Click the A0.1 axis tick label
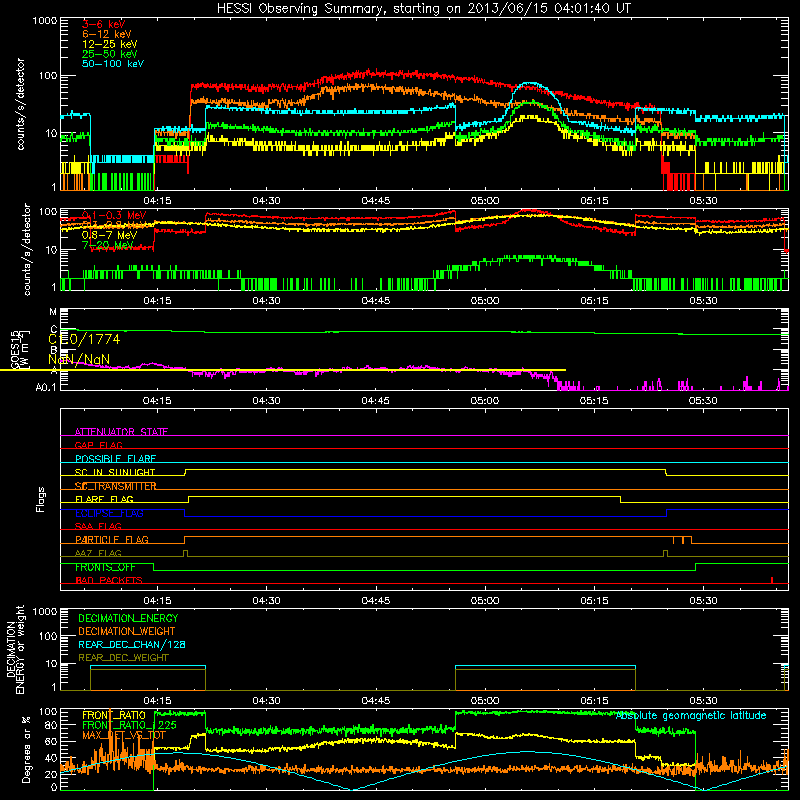This screenshot has height=800, width=800. pos(45,388)
